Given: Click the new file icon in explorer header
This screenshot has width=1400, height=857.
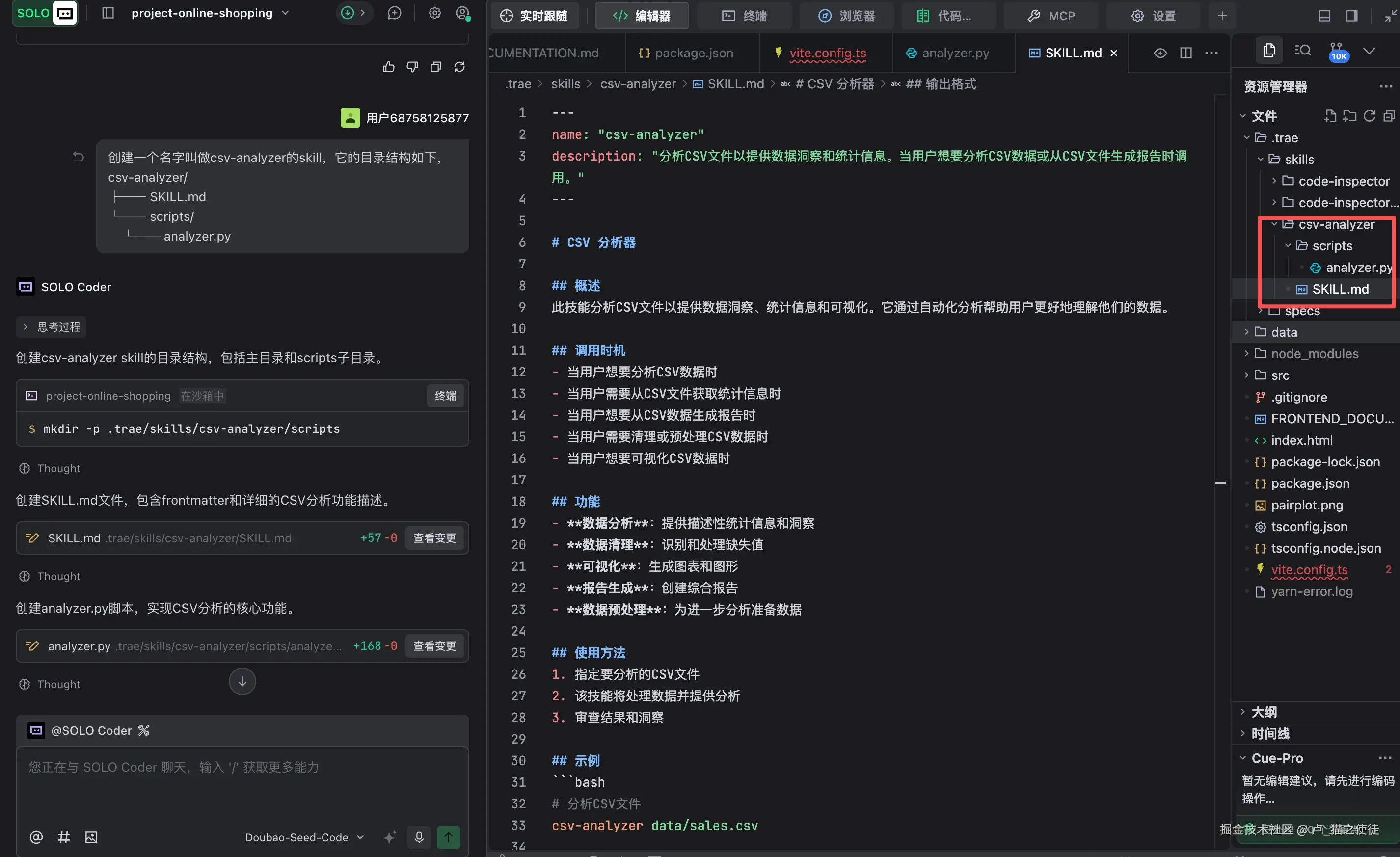Looking at the screenshot, I should tap(1330, 116).
